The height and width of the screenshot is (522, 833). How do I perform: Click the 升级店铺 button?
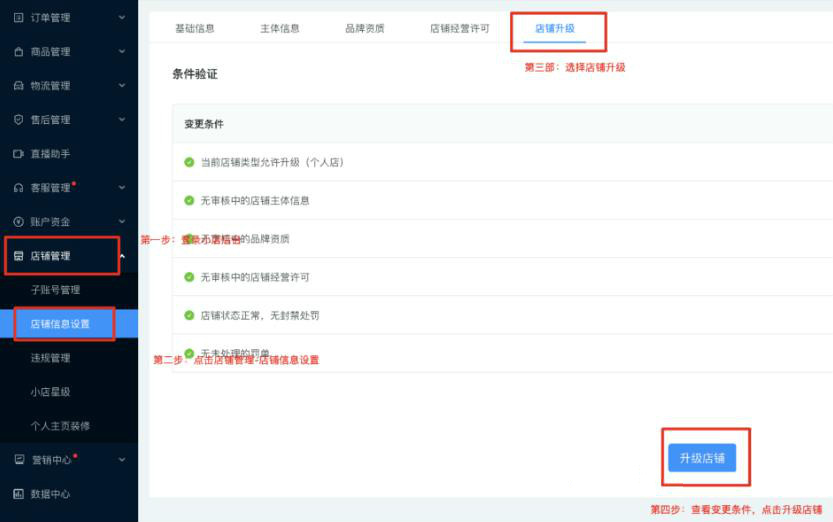tap(702, 458)
